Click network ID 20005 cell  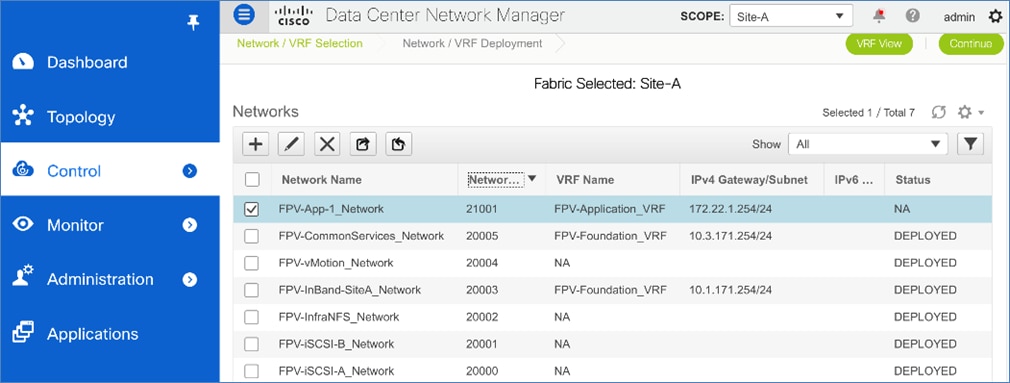482,236
